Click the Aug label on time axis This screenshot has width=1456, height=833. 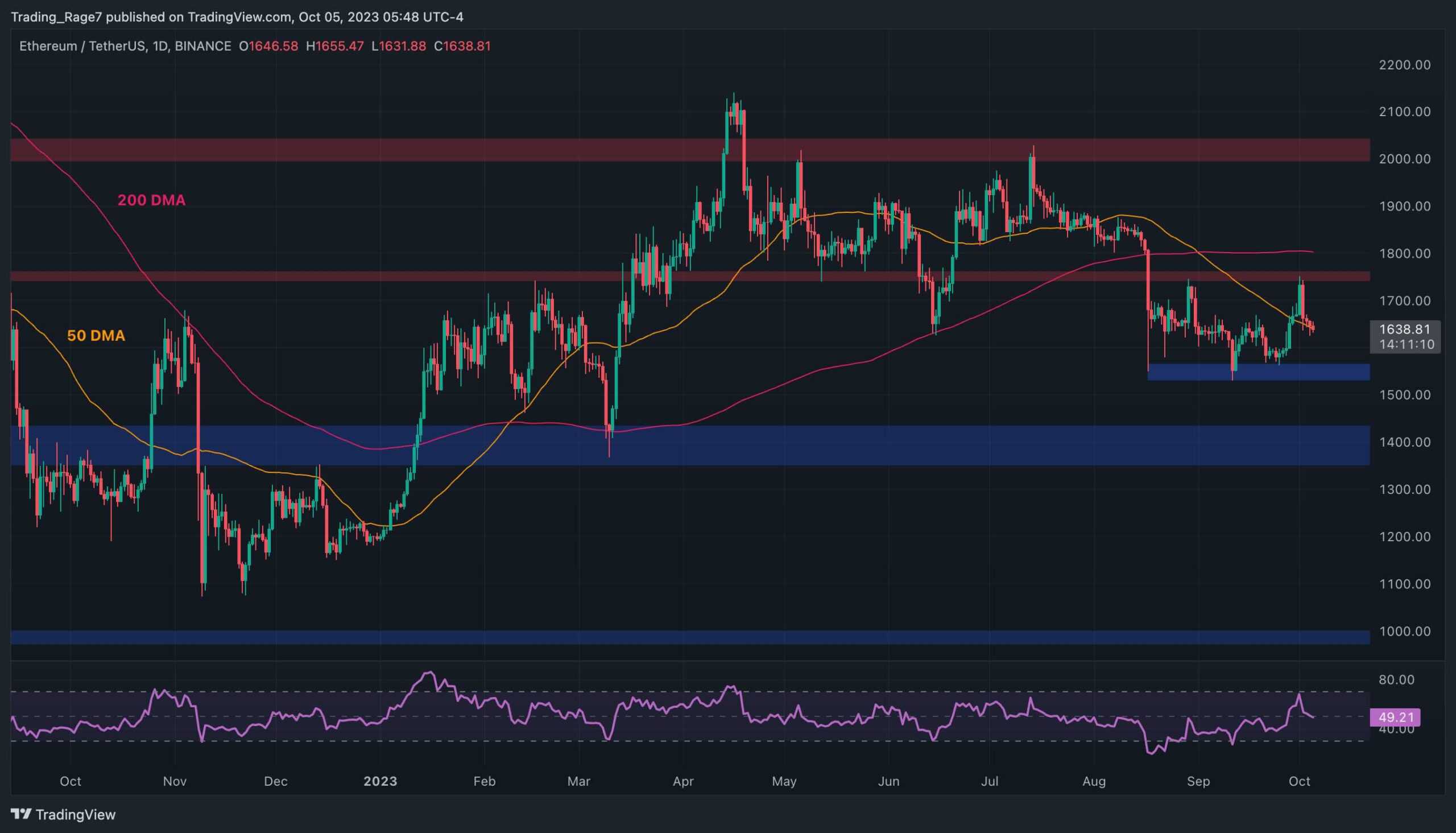click(1094, 782)
